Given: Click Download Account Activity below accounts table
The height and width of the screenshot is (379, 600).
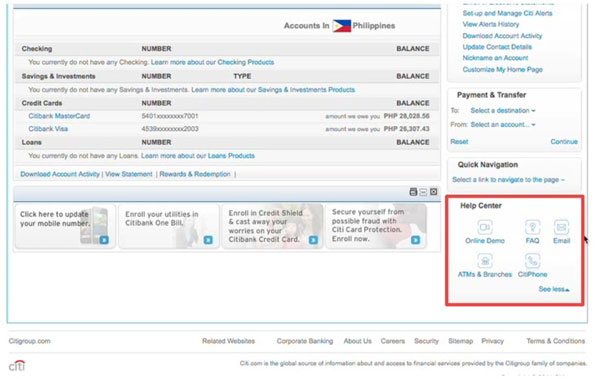Looking at the screenshot, I should 60,174.
